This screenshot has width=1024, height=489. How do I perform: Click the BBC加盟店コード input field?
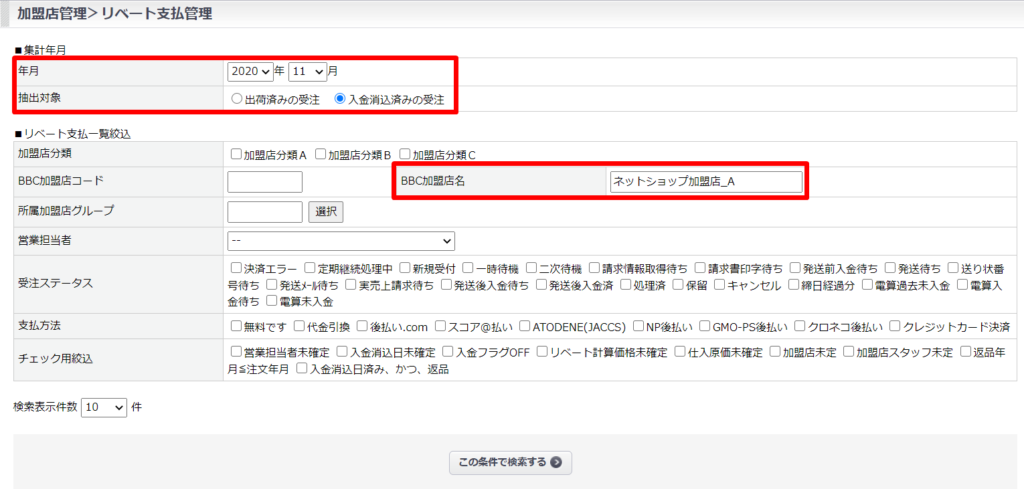(x=265, y=182)
